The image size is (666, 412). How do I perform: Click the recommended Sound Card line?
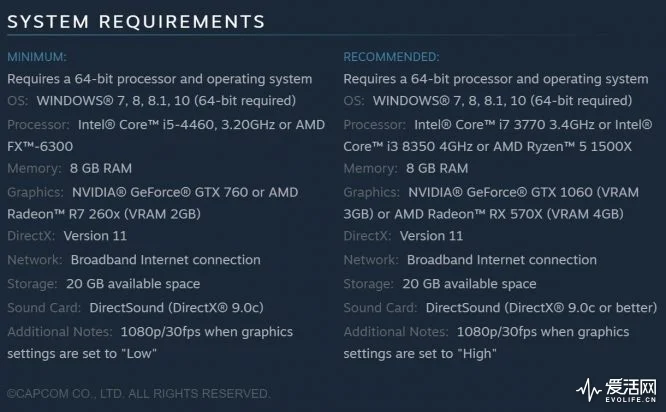click(500, 308)
